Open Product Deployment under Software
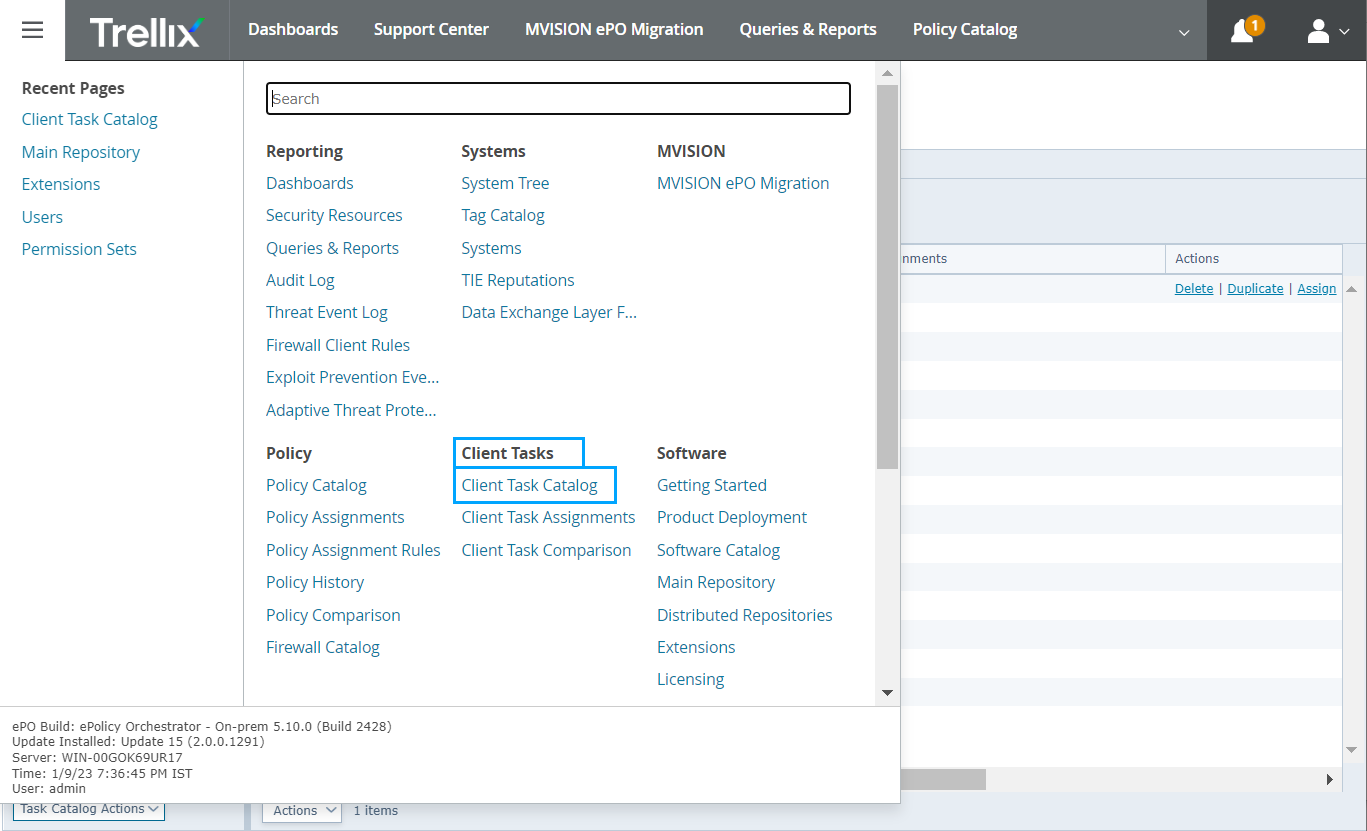Image resolution: width=1367 pixels, height=831 pixels. [732, 517]
